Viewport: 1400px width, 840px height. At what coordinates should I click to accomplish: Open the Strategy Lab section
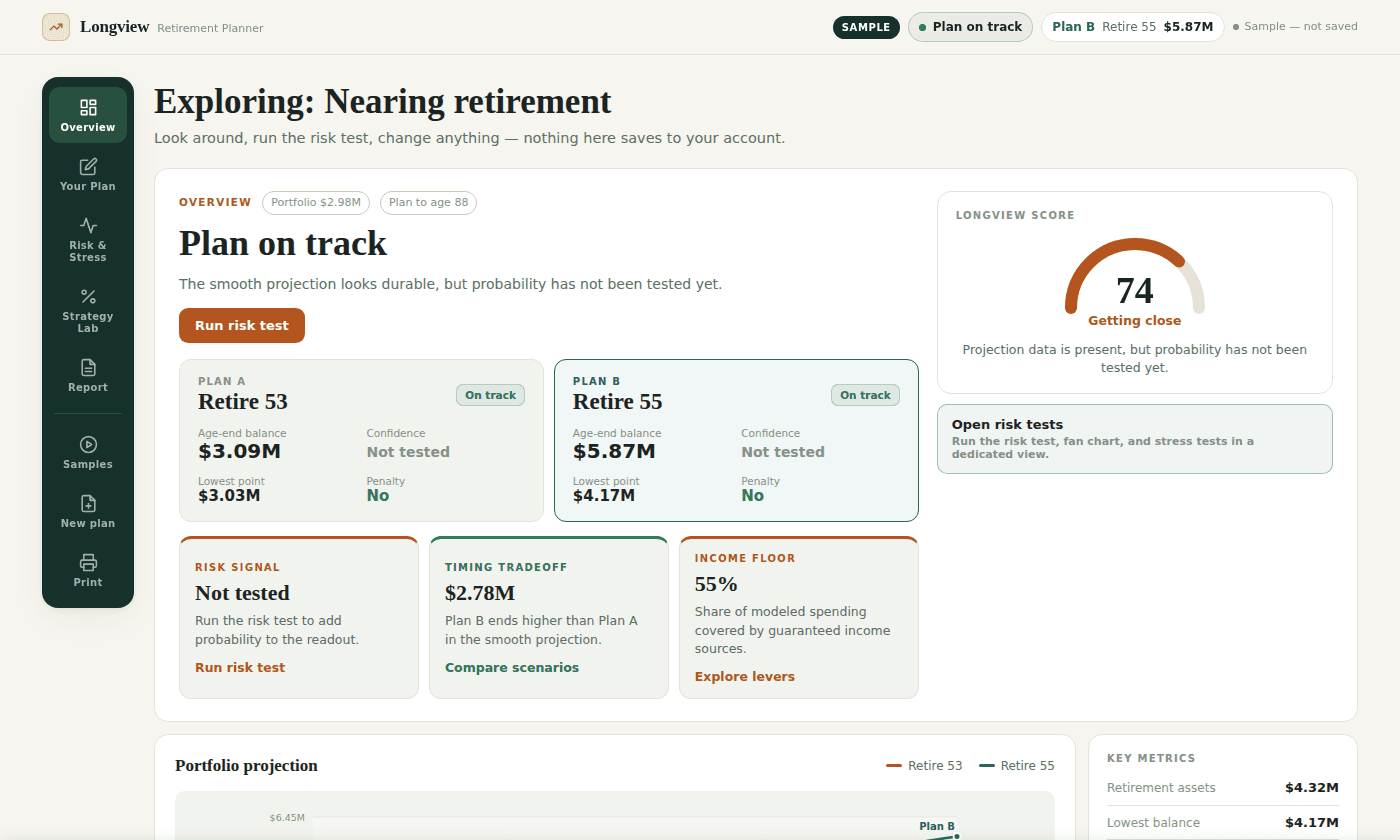click(88, 310)
